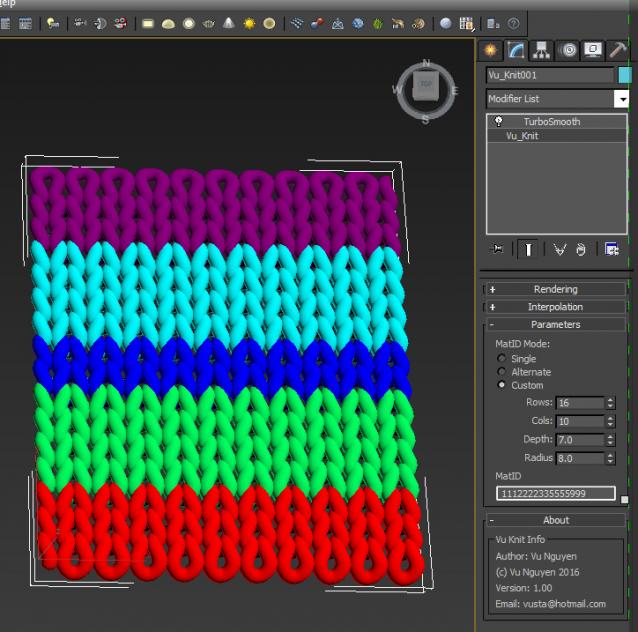The image size is (638, 632).
Task: Open the Create command panel tab
Action: tap(490, 50)
